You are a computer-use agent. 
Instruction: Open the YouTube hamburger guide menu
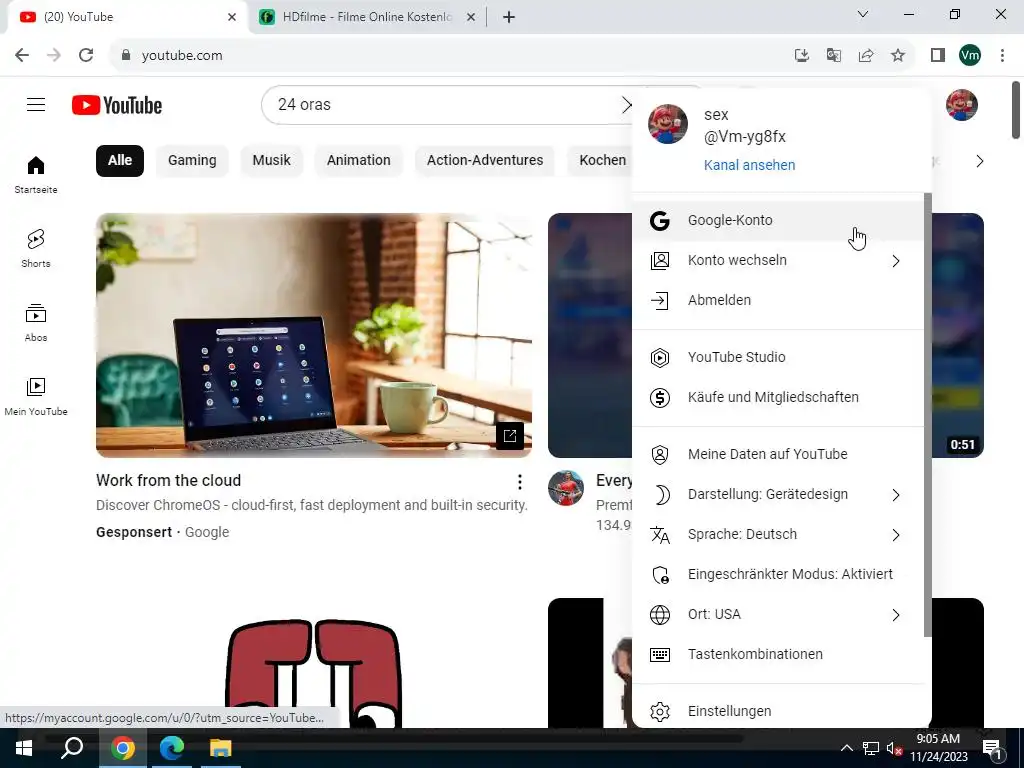tap(36, 104)
